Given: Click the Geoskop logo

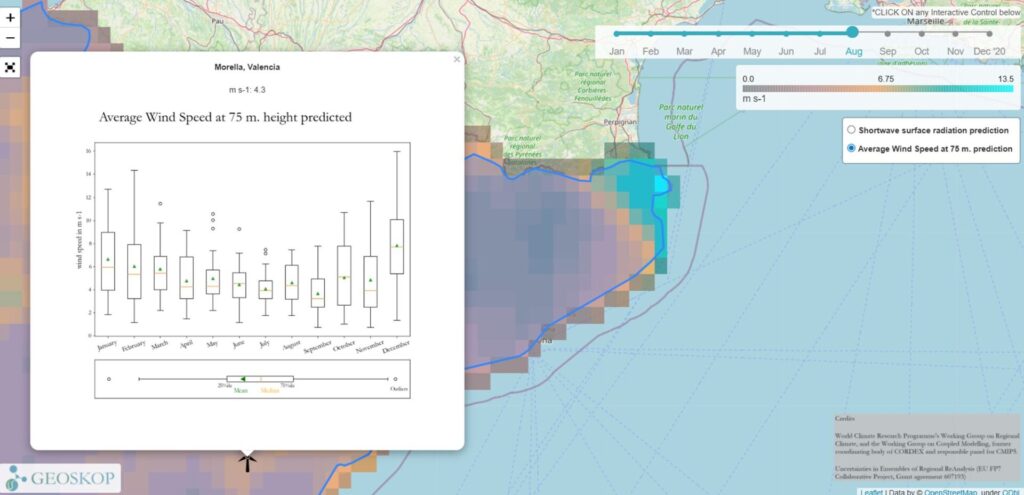Looking at the screenshot, I should click(x=60, y=478).
